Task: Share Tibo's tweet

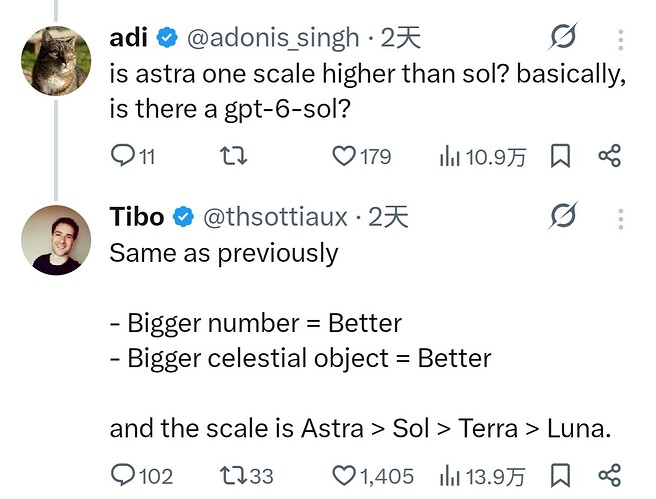Action: click(x=610, y=476)
